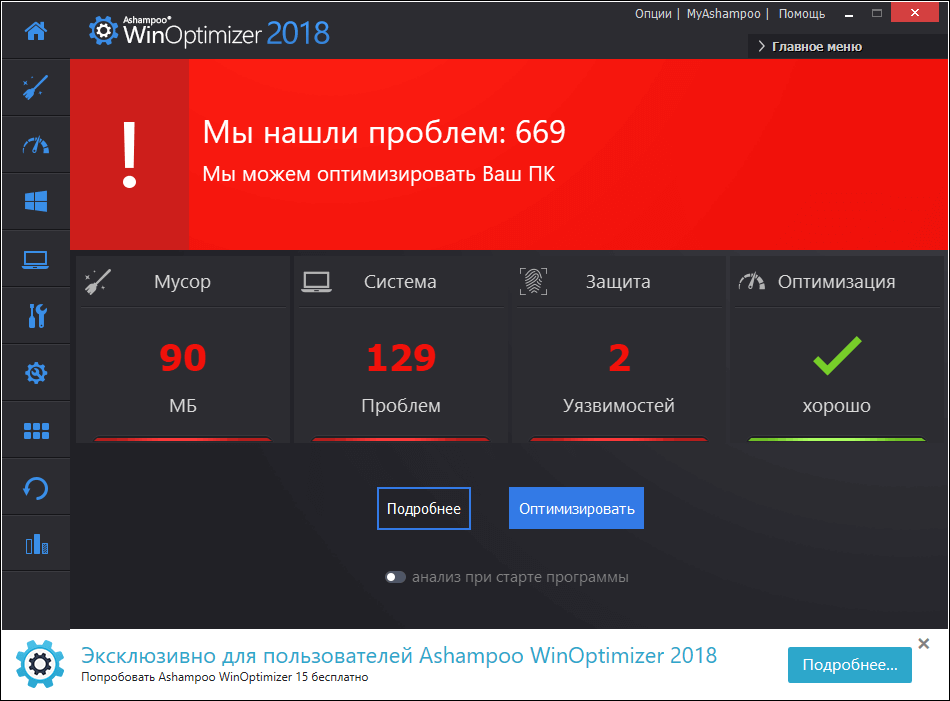Open the bar chart statistics sidebar icon
This screenshot has height=701, width=950.
point(36,544)
